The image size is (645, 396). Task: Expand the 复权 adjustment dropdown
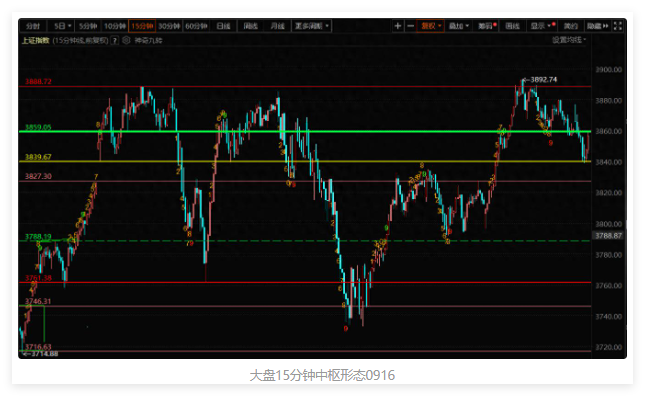(430, 26)
